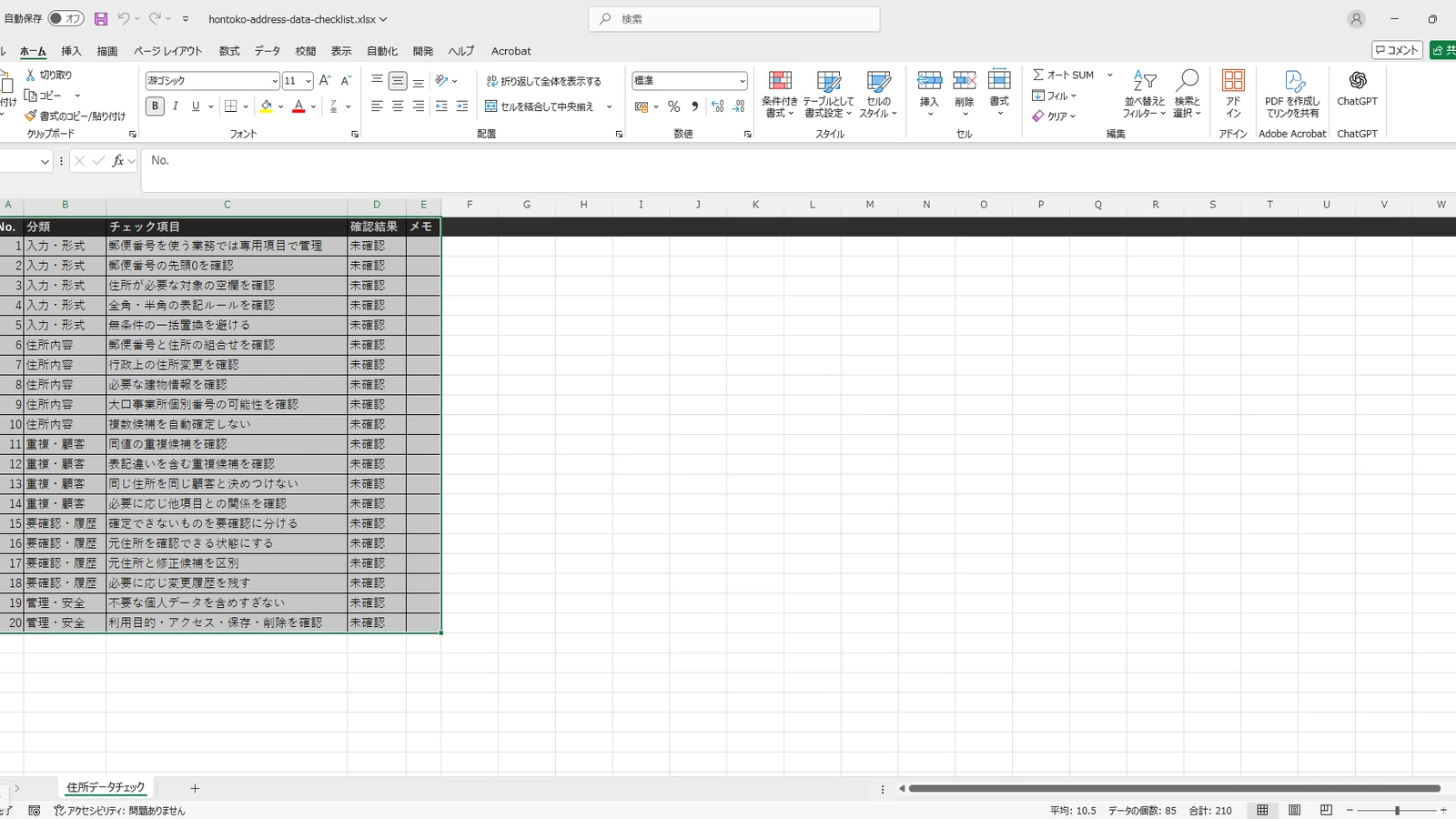Expand the オート SUM dropdown arrow
The width and height of the screenshot is (1456, 819).
click(x=1109, y=75)
